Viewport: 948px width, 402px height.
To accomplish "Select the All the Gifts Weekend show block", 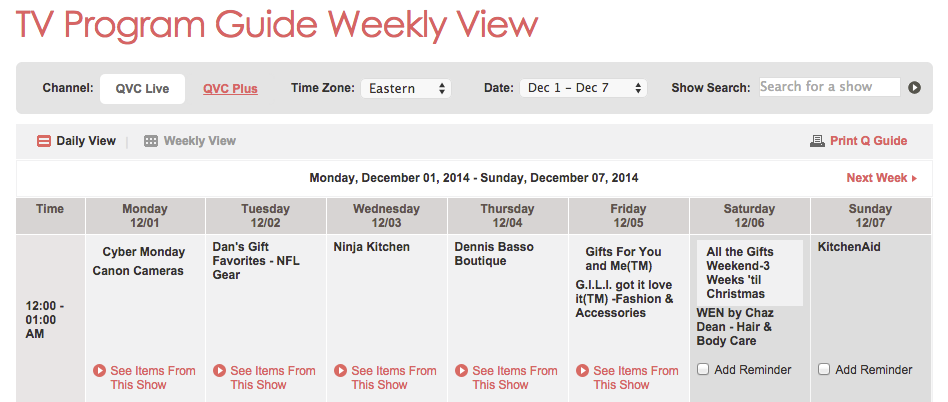I will pos(750,273).
